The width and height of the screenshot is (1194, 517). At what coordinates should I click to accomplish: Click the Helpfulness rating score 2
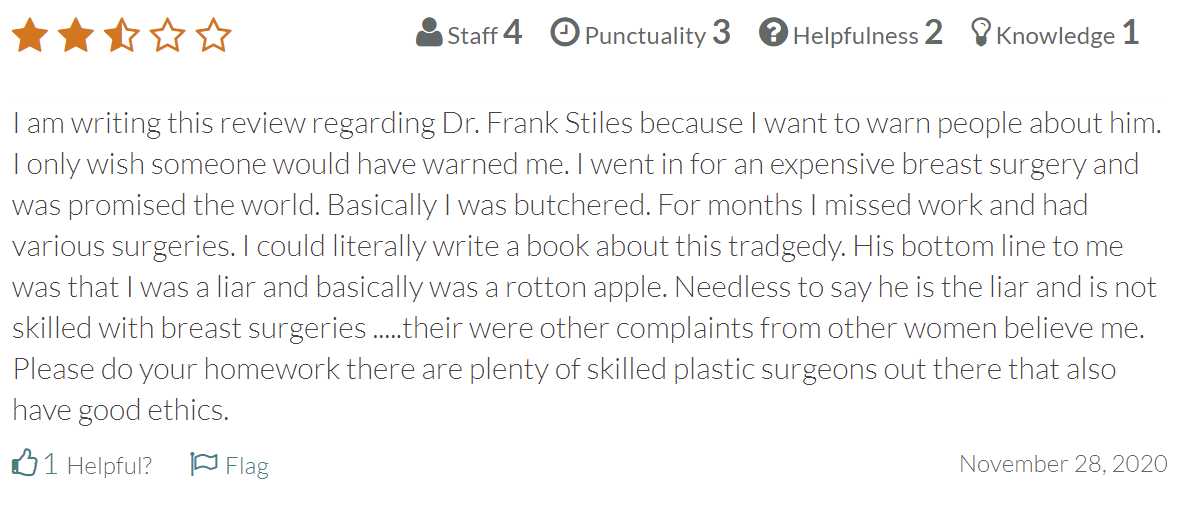coord(933,34)
